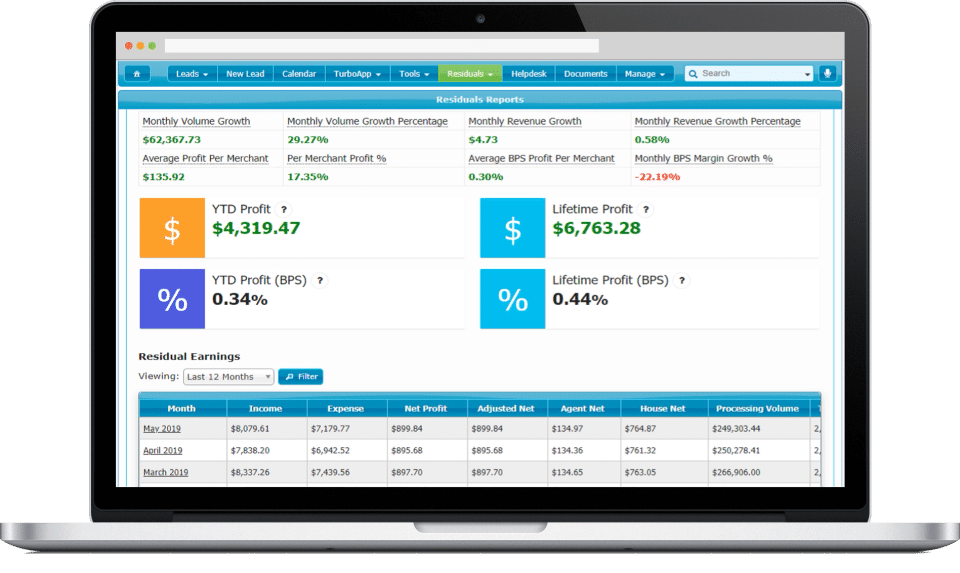Screen dimensions: 960x573
Task: Click Monthly Volume Growth Percentage label
Action: click(x=367, y=121)
